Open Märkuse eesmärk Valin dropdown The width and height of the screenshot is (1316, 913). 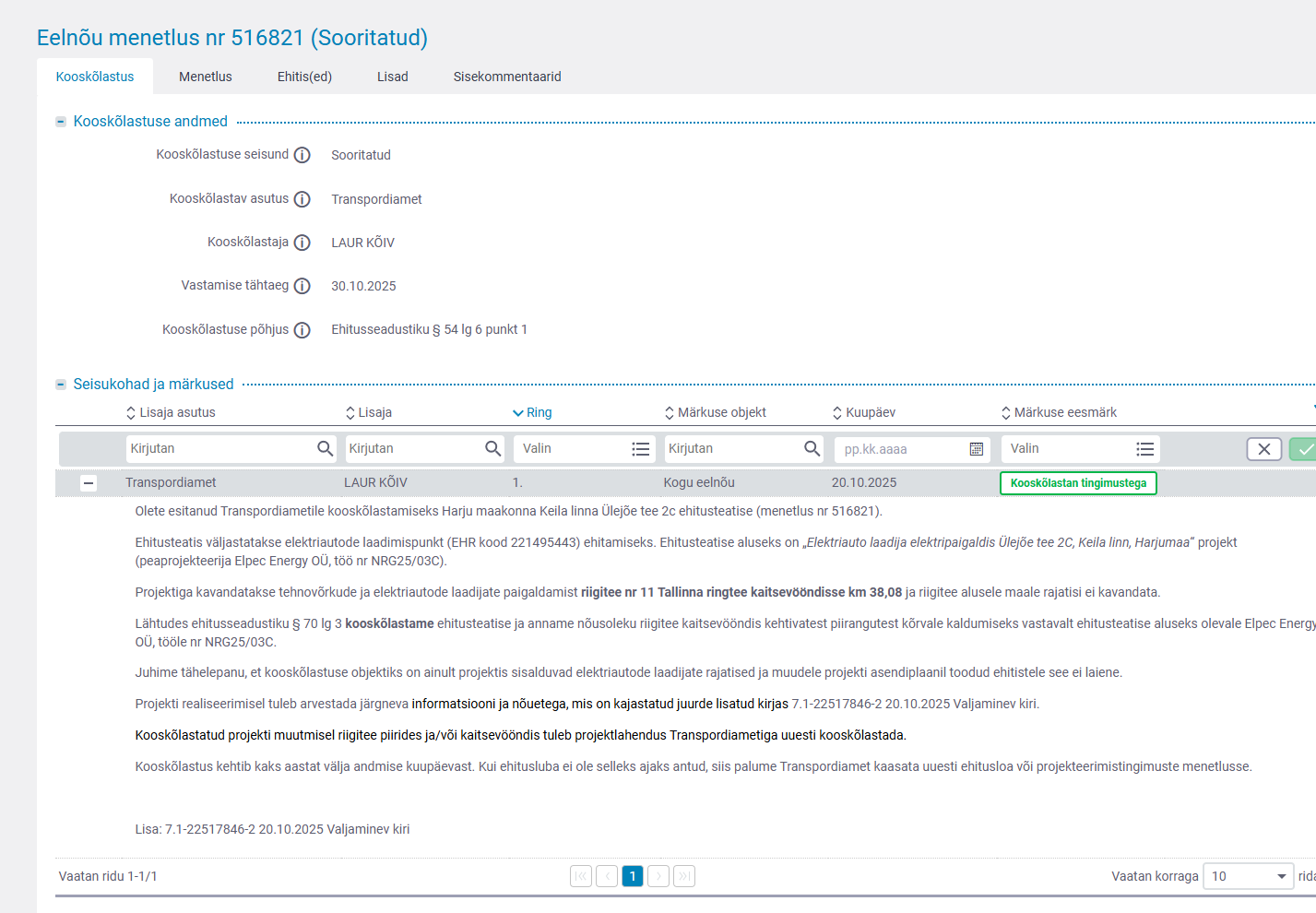(1144, 449)
